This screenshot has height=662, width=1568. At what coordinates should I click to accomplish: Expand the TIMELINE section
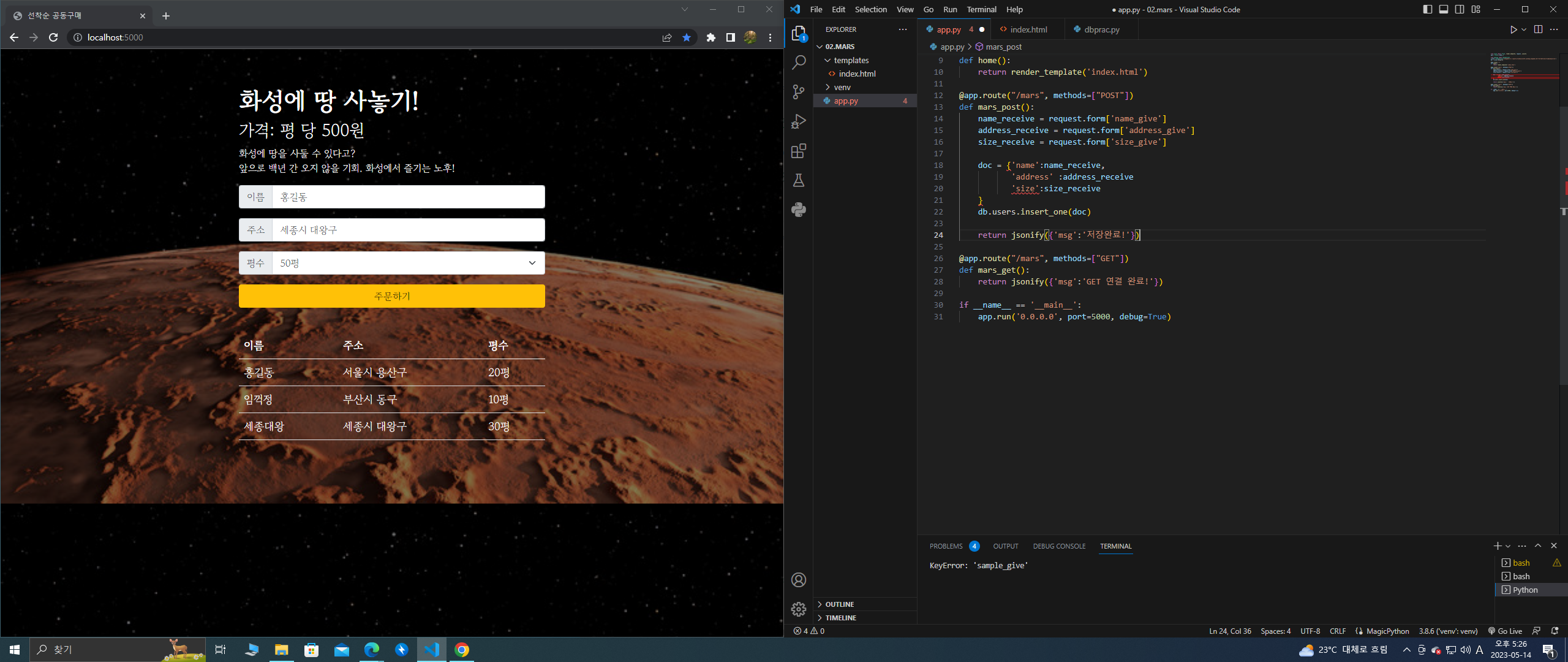[x=865, y=618]
